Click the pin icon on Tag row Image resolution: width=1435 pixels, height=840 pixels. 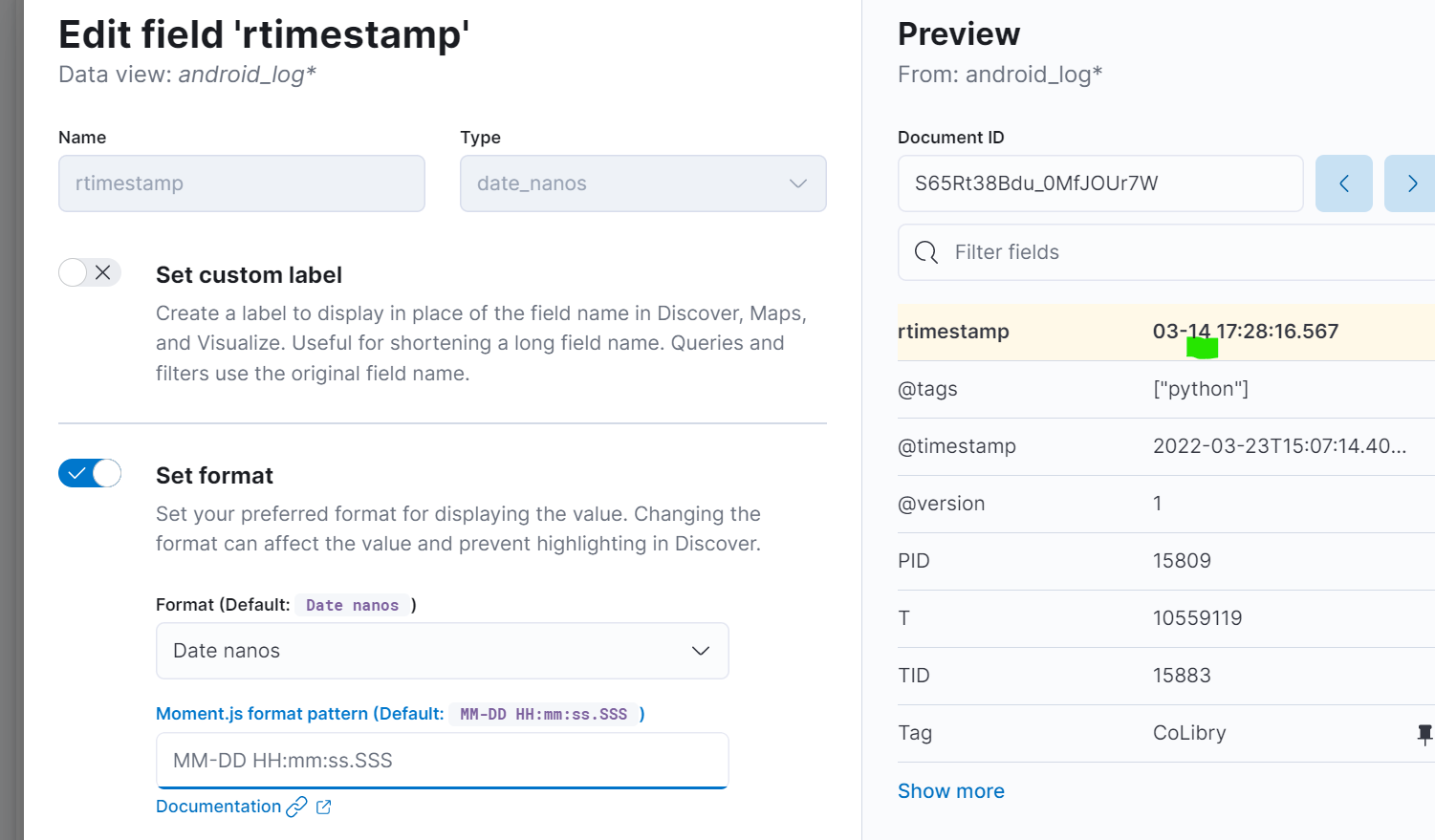pos(1424,734)
